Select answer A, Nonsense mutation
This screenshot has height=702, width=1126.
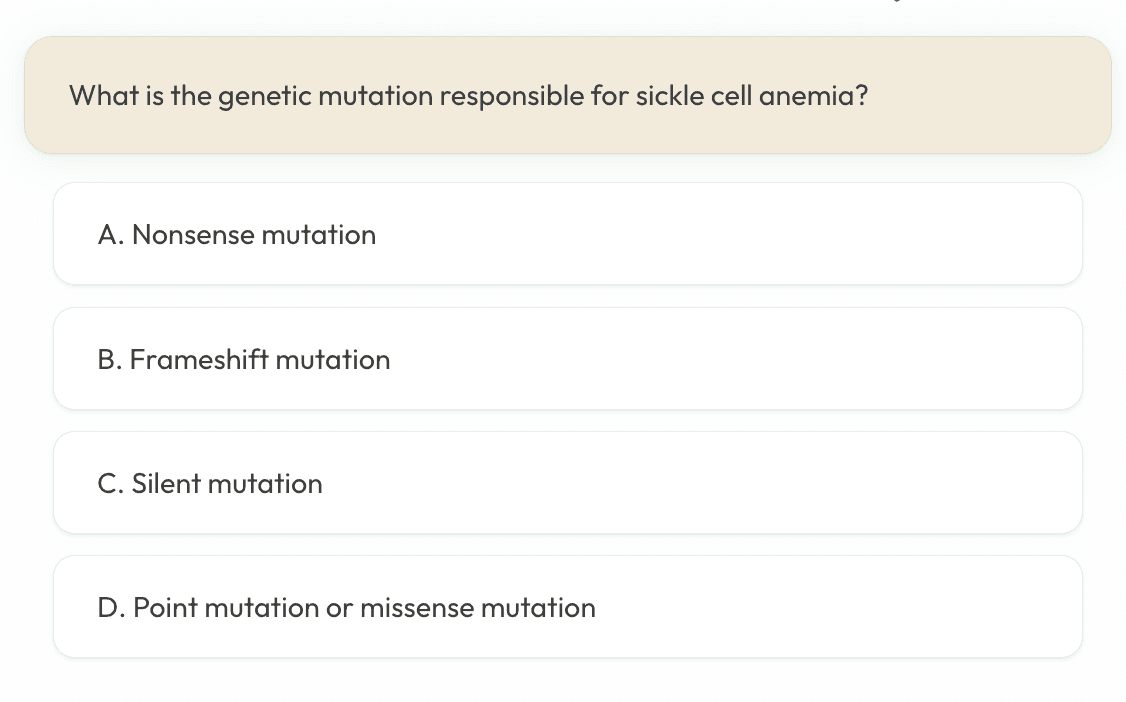coord(567,234)
